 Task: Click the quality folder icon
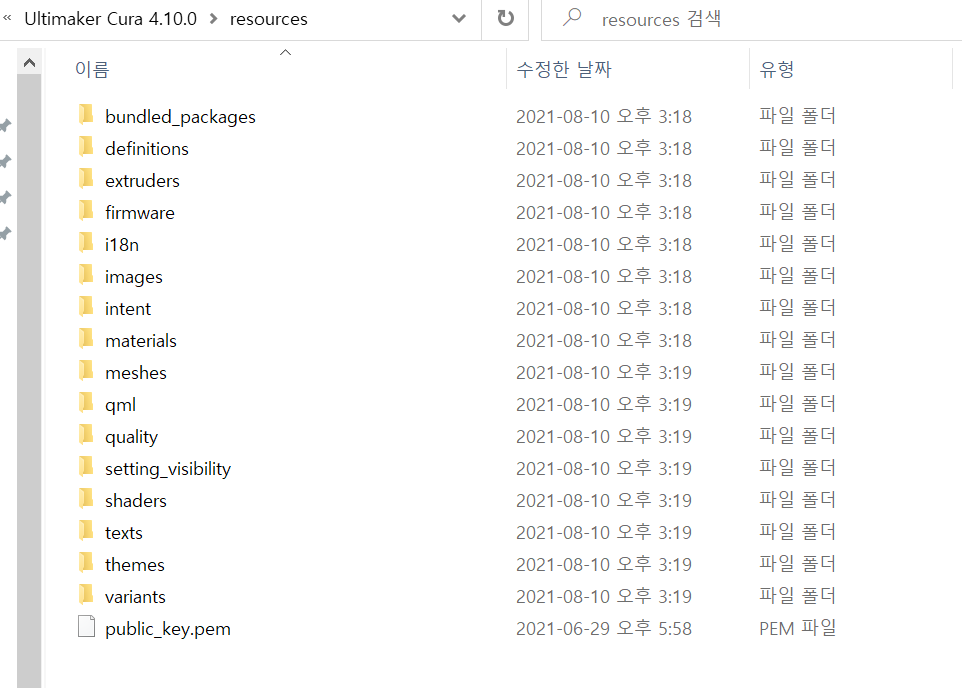[87, 435]
